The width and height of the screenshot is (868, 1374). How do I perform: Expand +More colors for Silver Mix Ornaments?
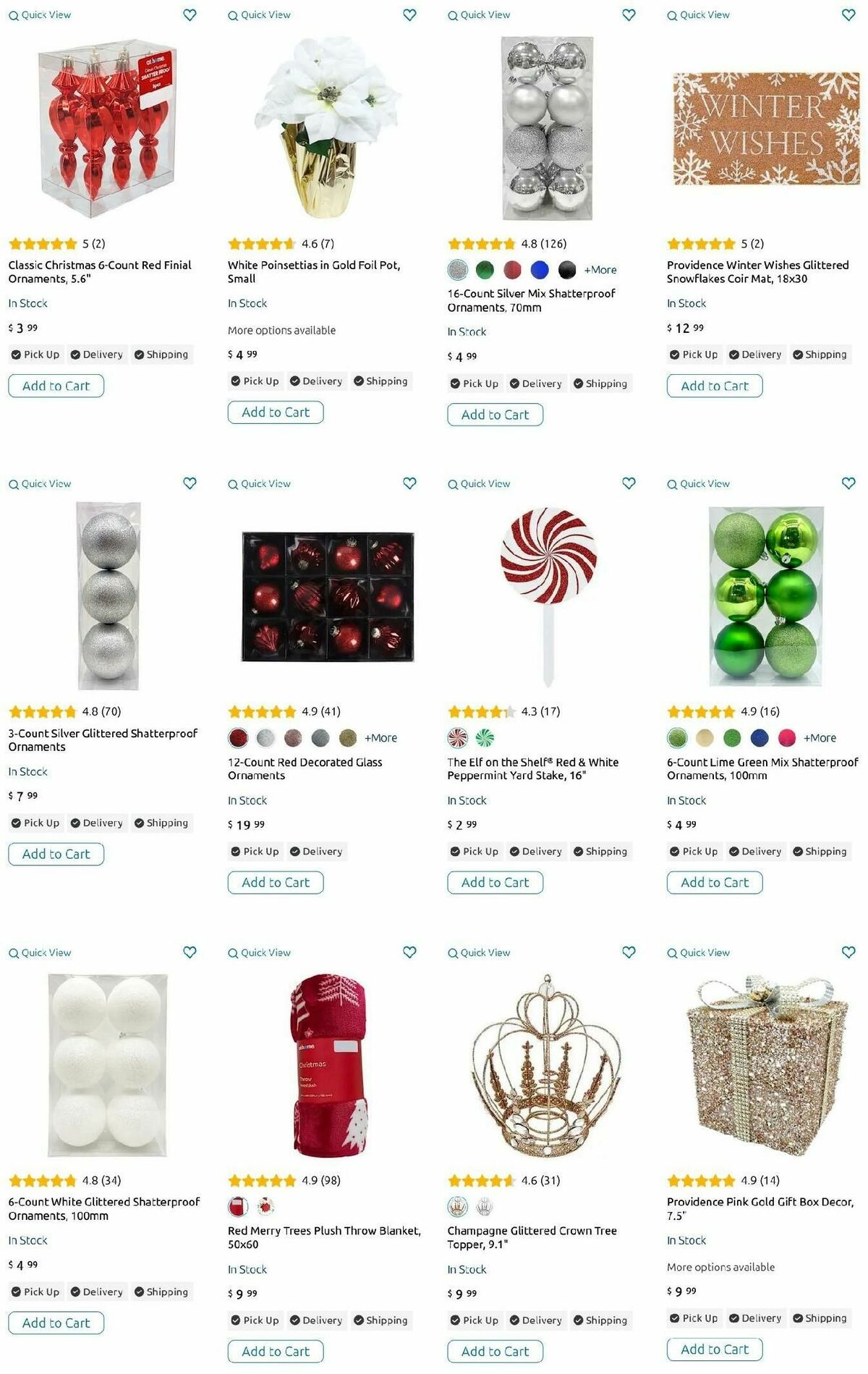(x=600, y=270)
